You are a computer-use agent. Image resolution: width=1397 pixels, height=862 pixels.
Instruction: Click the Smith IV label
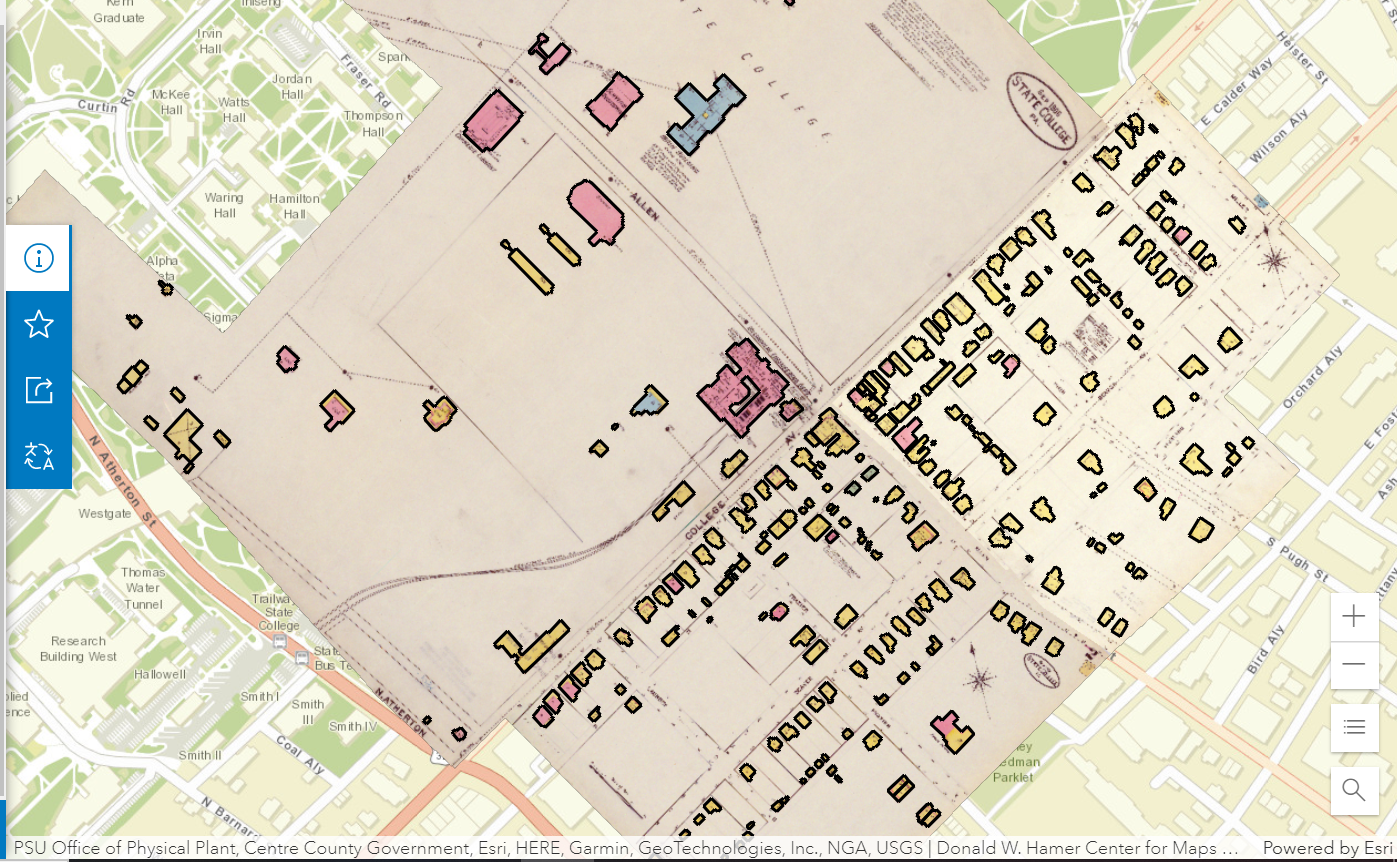point(353,726)
